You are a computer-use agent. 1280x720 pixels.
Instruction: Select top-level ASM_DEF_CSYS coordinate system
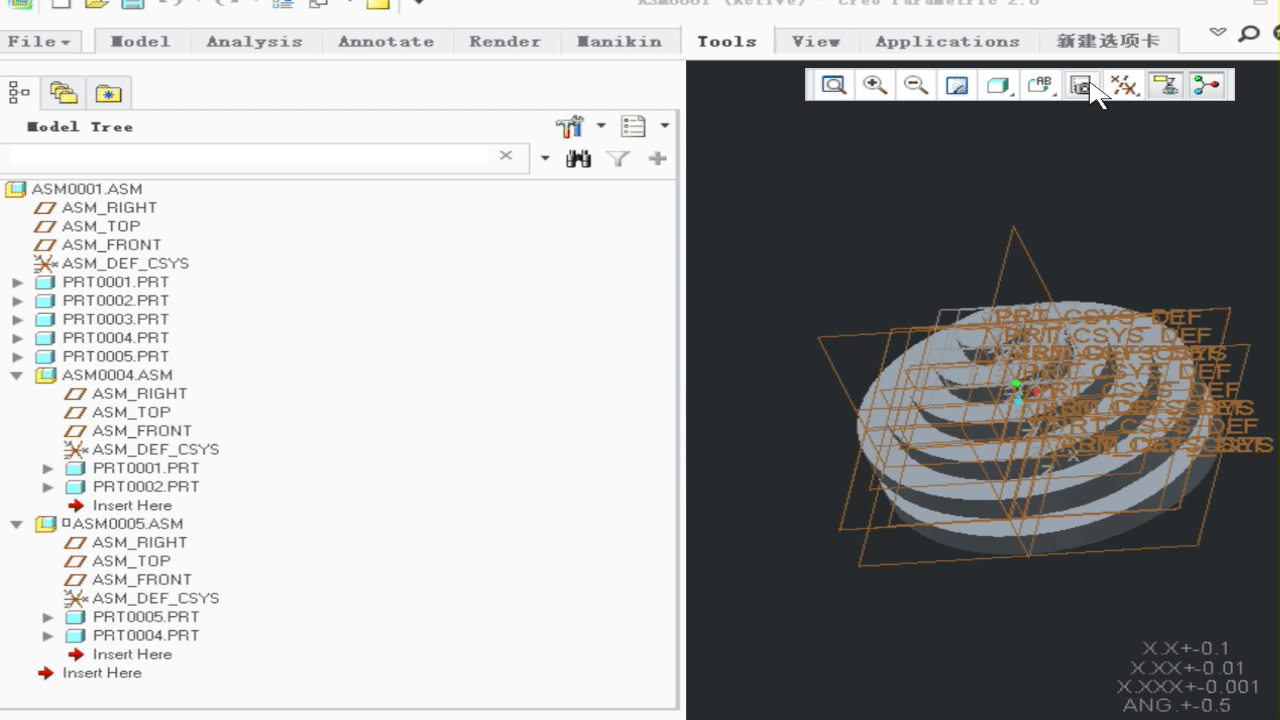pyautogui.click(x=125, y=263)
